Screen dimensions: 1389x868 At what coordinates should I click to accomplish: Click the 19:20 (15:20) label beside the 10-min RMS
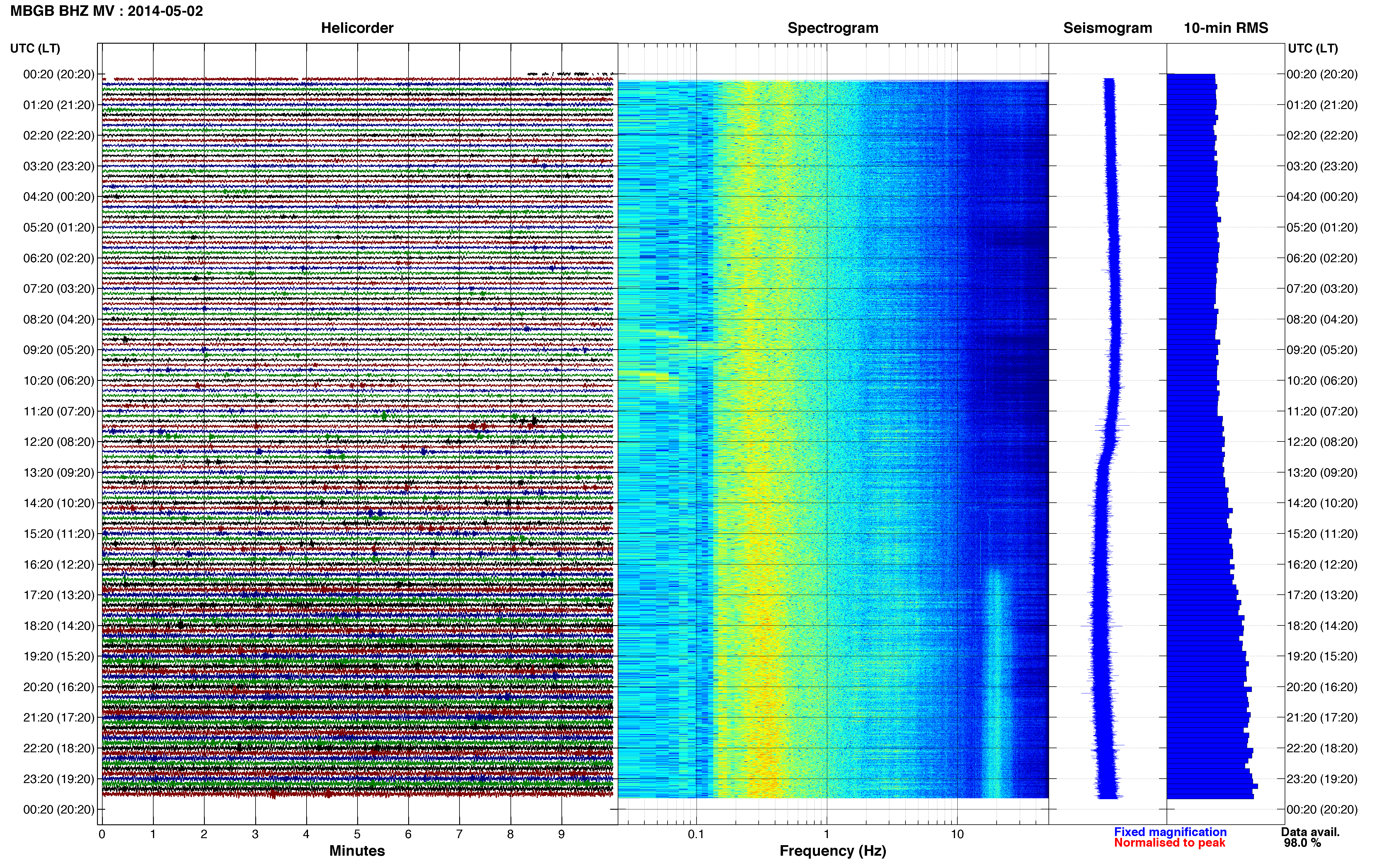coord(1322,656)
